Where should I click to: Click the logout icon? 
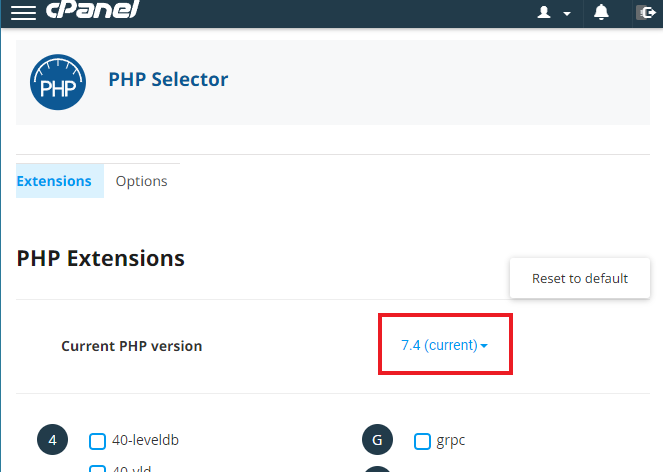(x=645, y=13)
